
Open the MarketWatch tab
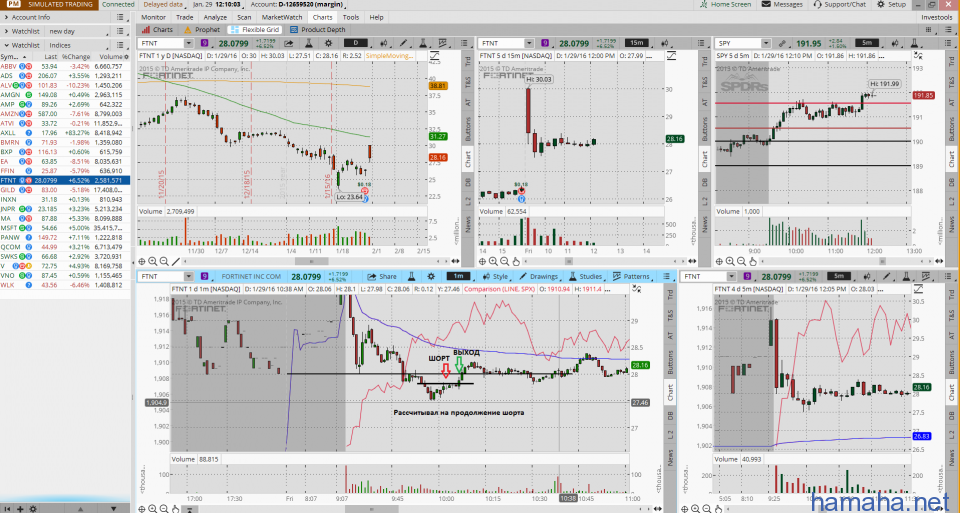(282, 17)
